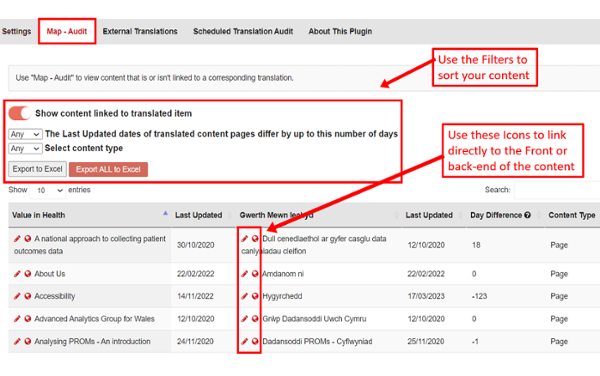Toggle 'Show content linked to translated item'
600x376 pixels.
pyautogui.click(x=20, y=113)
